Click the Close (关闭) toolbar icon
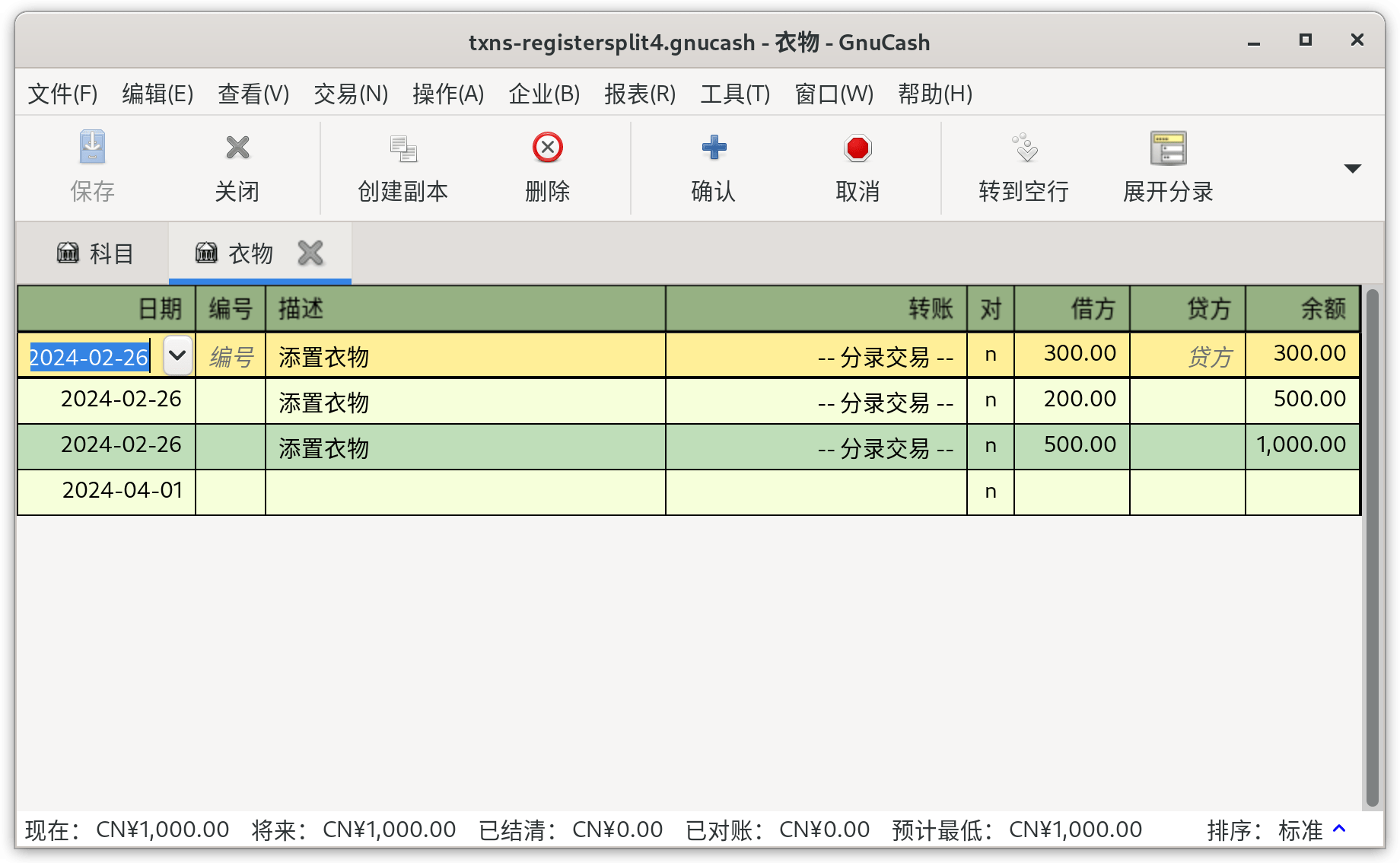The image size is (1400, 863). coord(237,148)
